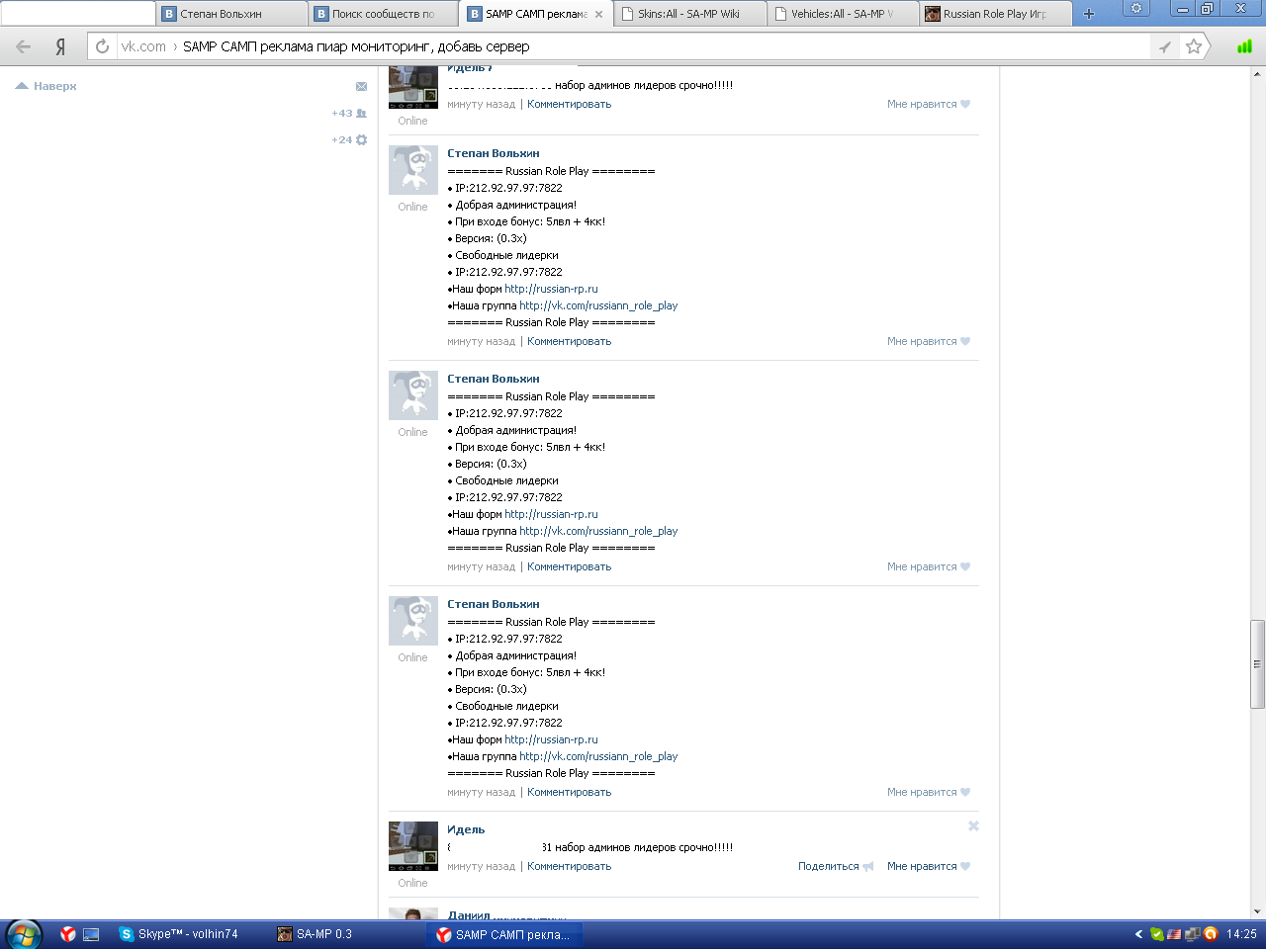This screenshot has width=1266, height=952.
Task: Open the Skype status tray icon
Action: coord(1156,934)
